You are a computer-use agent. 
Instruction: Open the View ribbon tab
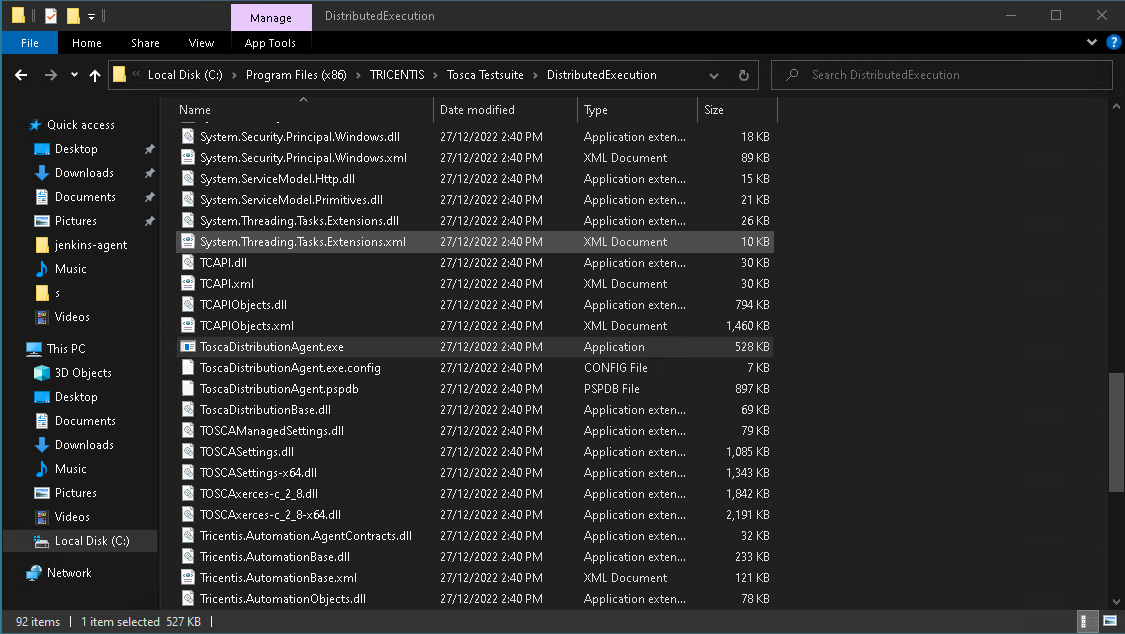(x=201, y=43)
